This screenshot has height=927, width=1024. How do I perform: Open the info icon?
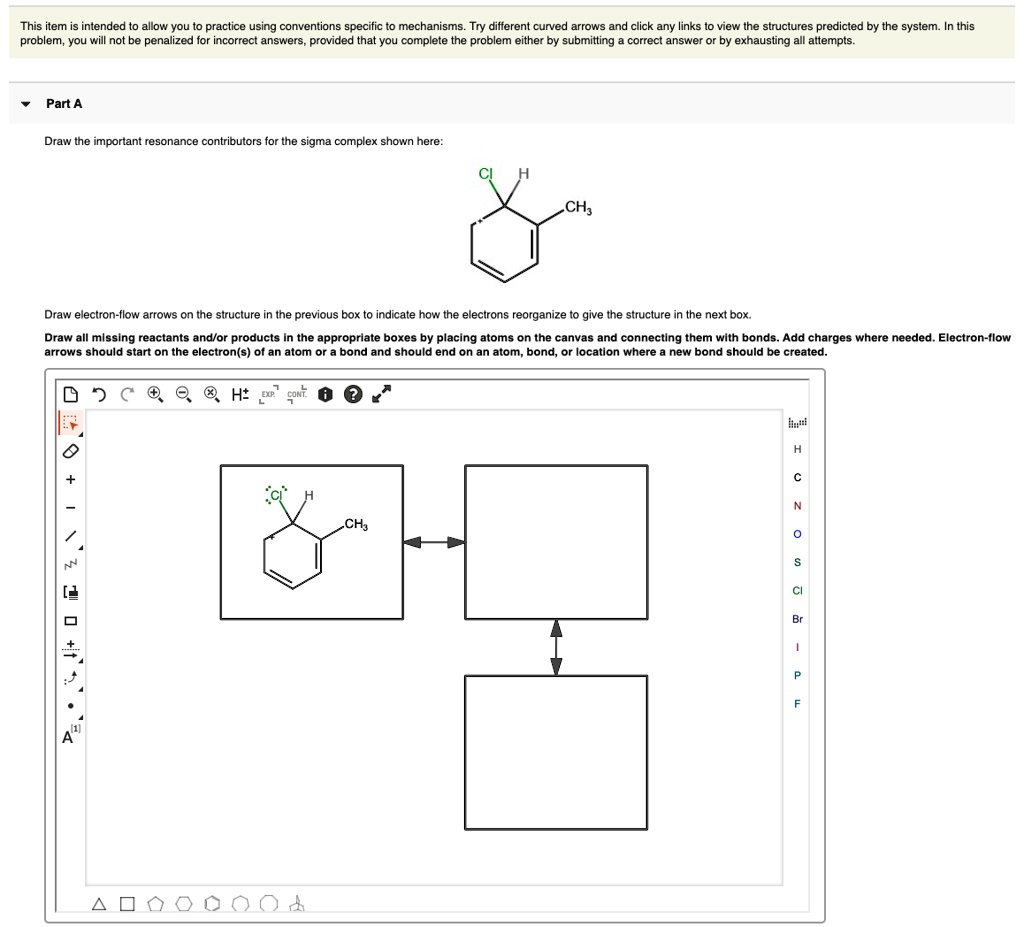point(325,394)
